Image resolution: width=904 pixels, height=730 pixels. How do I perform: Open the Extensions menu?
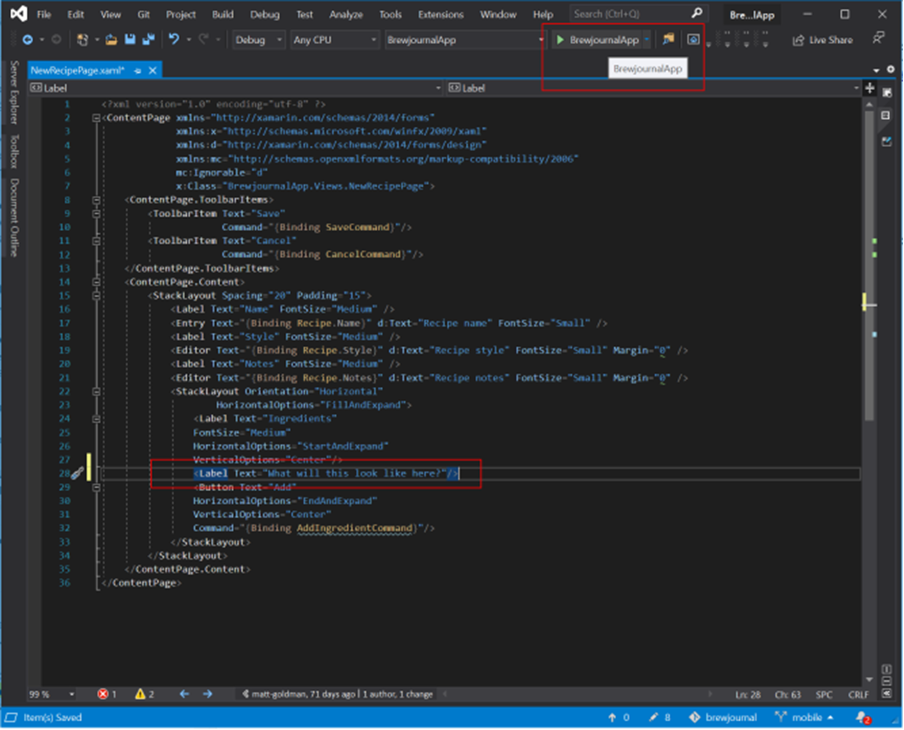[x=440, y=15]
